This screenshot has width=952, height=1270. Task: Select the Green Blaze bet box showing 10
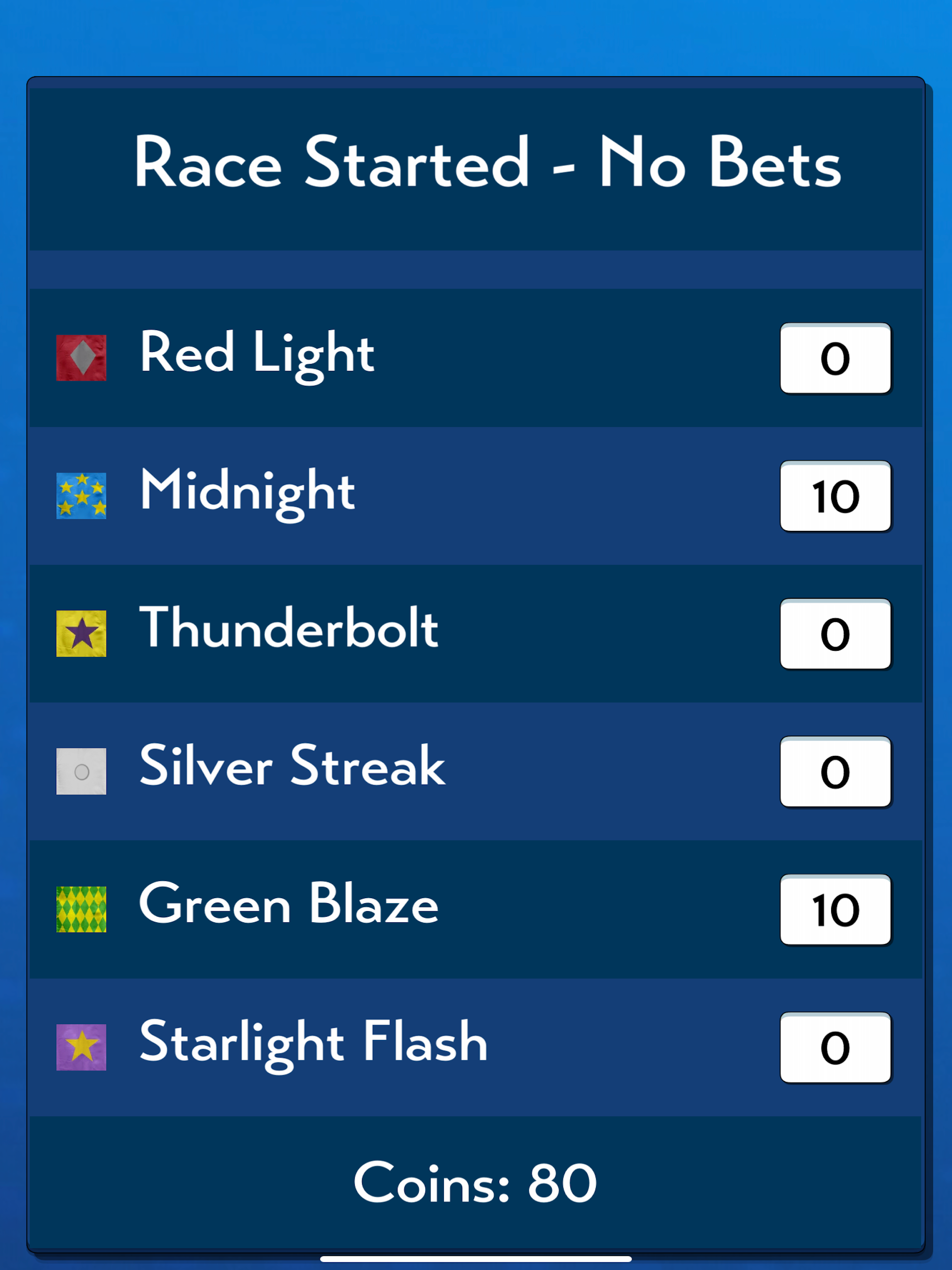click(835, 909)
